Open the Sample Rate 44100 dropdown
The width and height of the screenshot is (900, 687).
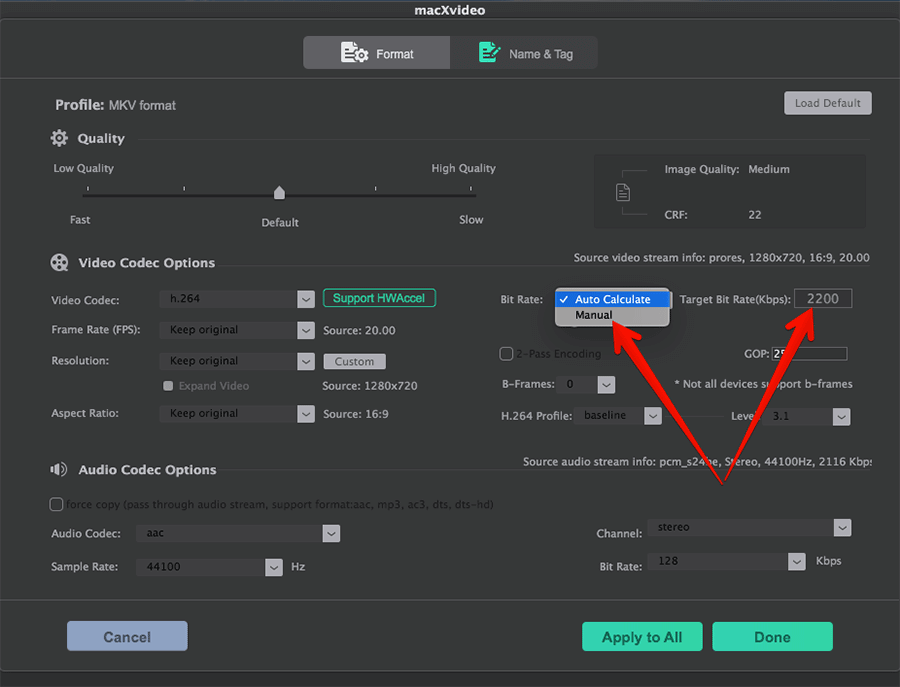click(210, 567)
